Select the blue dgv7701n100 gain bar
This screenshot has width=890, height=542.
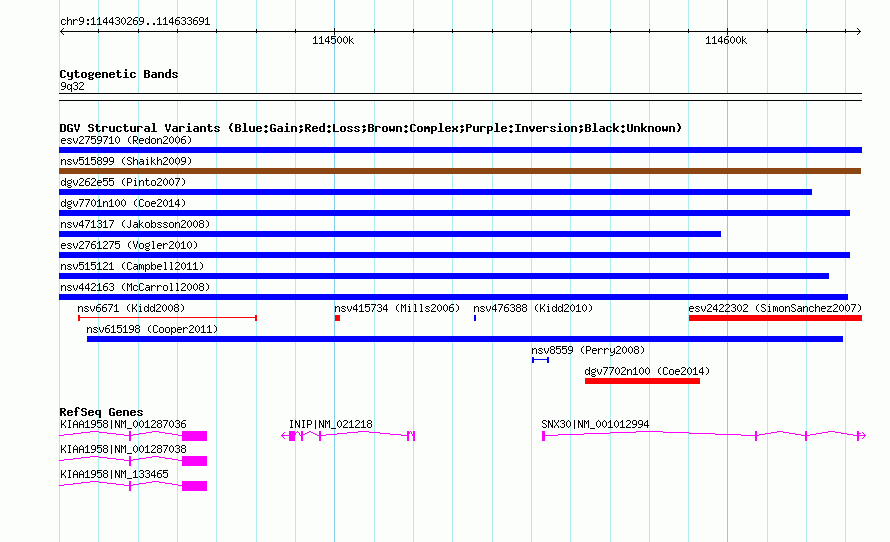click(455, 213)
